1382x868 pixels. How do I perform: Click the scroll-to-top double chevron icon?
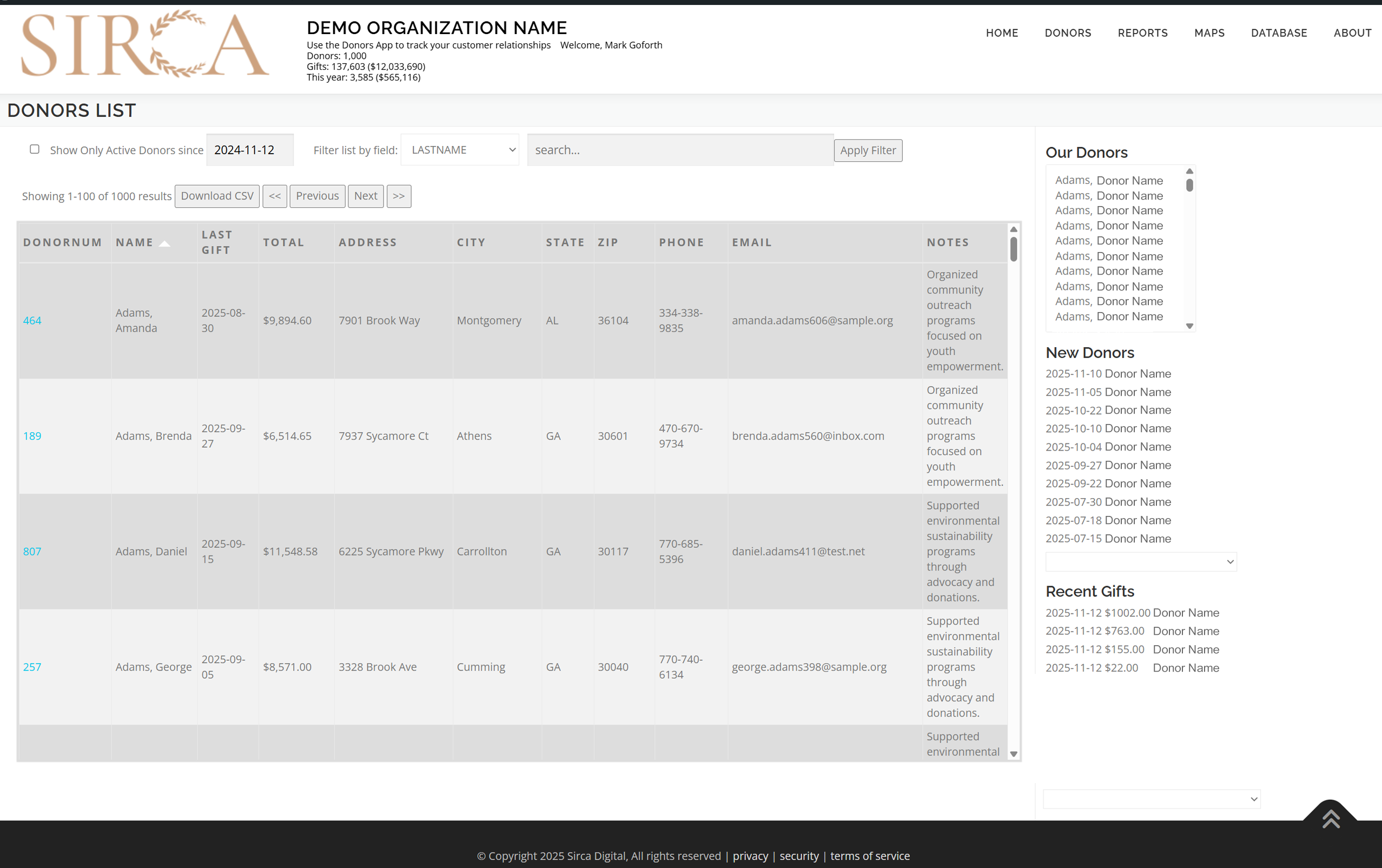click(1331, 818)
